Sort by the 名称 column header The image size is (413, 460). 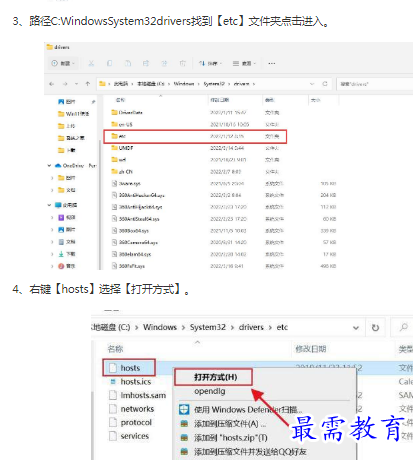tap(115, 349)
